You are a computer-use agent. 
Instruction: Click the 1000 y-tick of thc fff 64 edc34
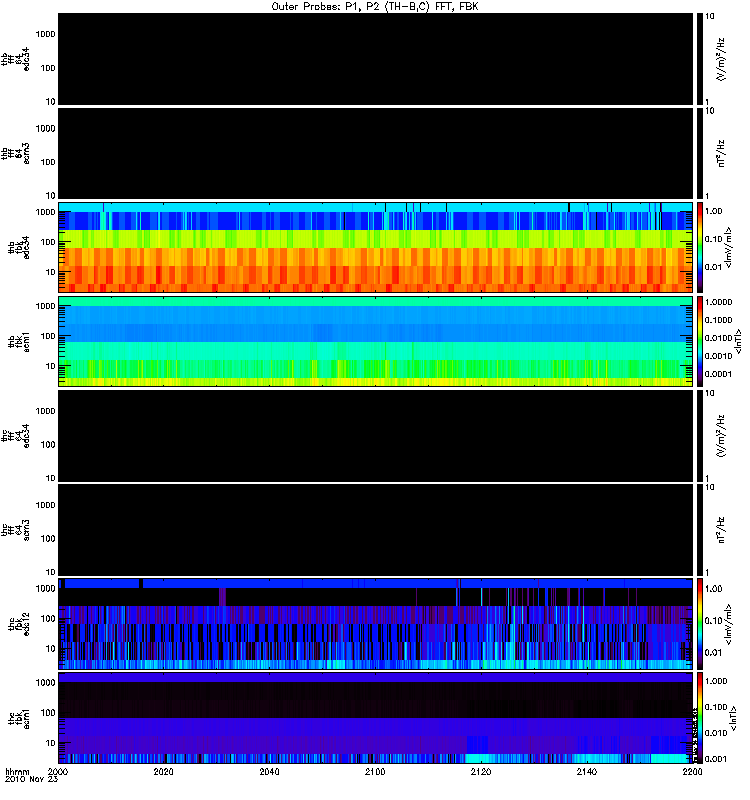point(45,411)
